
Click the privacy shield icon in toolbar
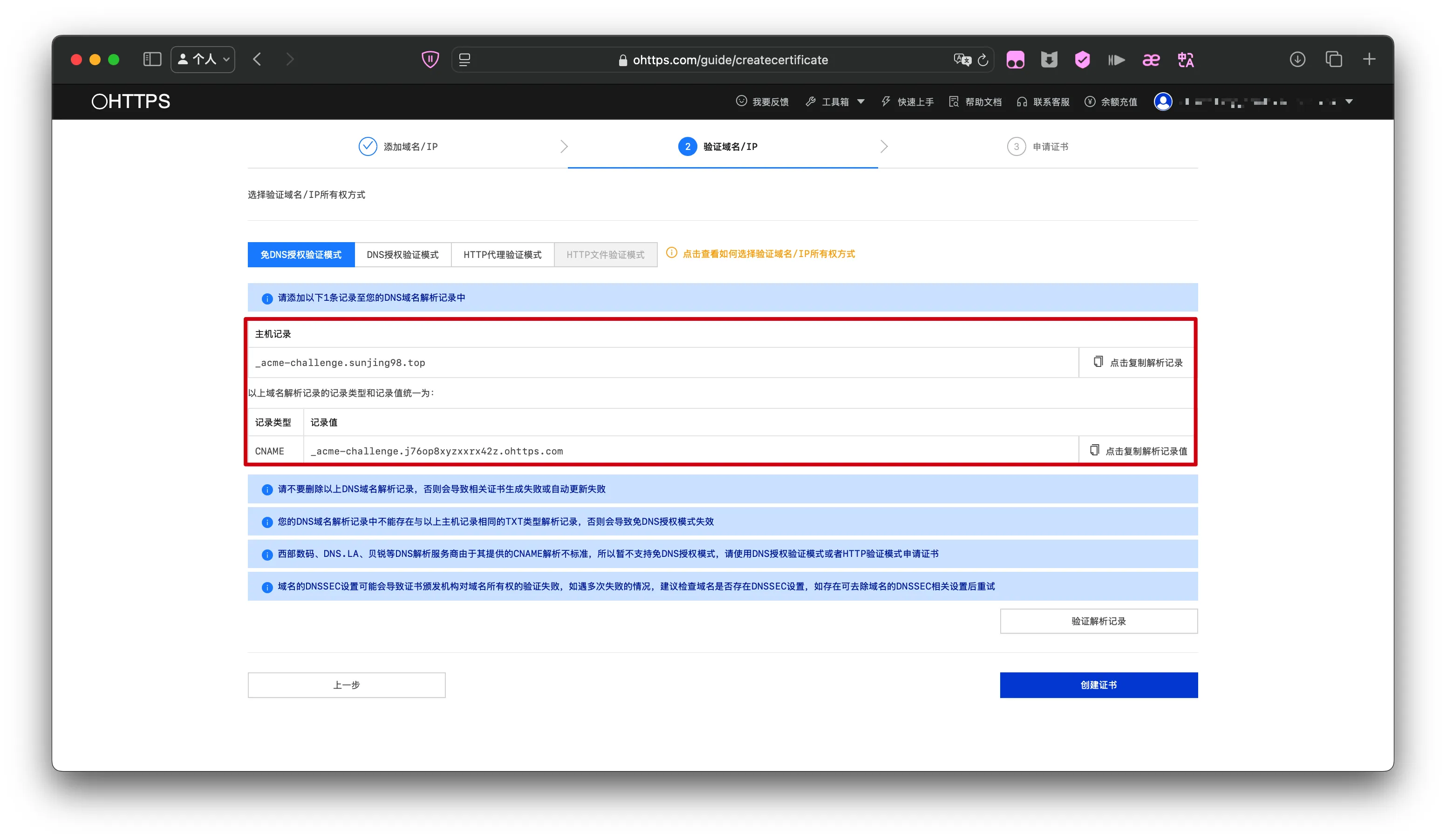(x=430, y=60)
